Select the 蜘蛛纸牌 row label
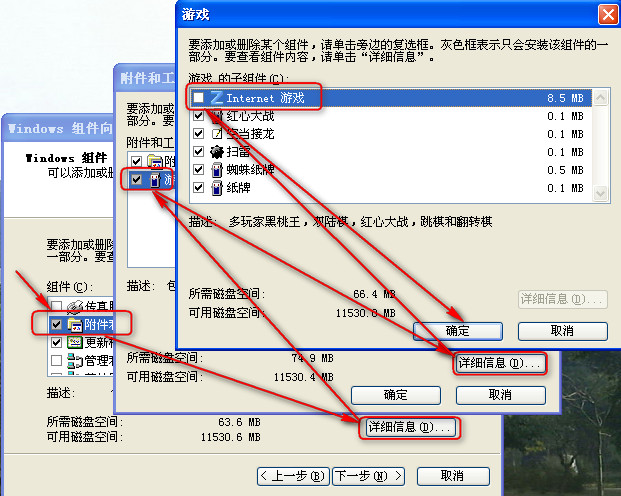Screen dimensions: 621x496 click(x=250, y=170)
